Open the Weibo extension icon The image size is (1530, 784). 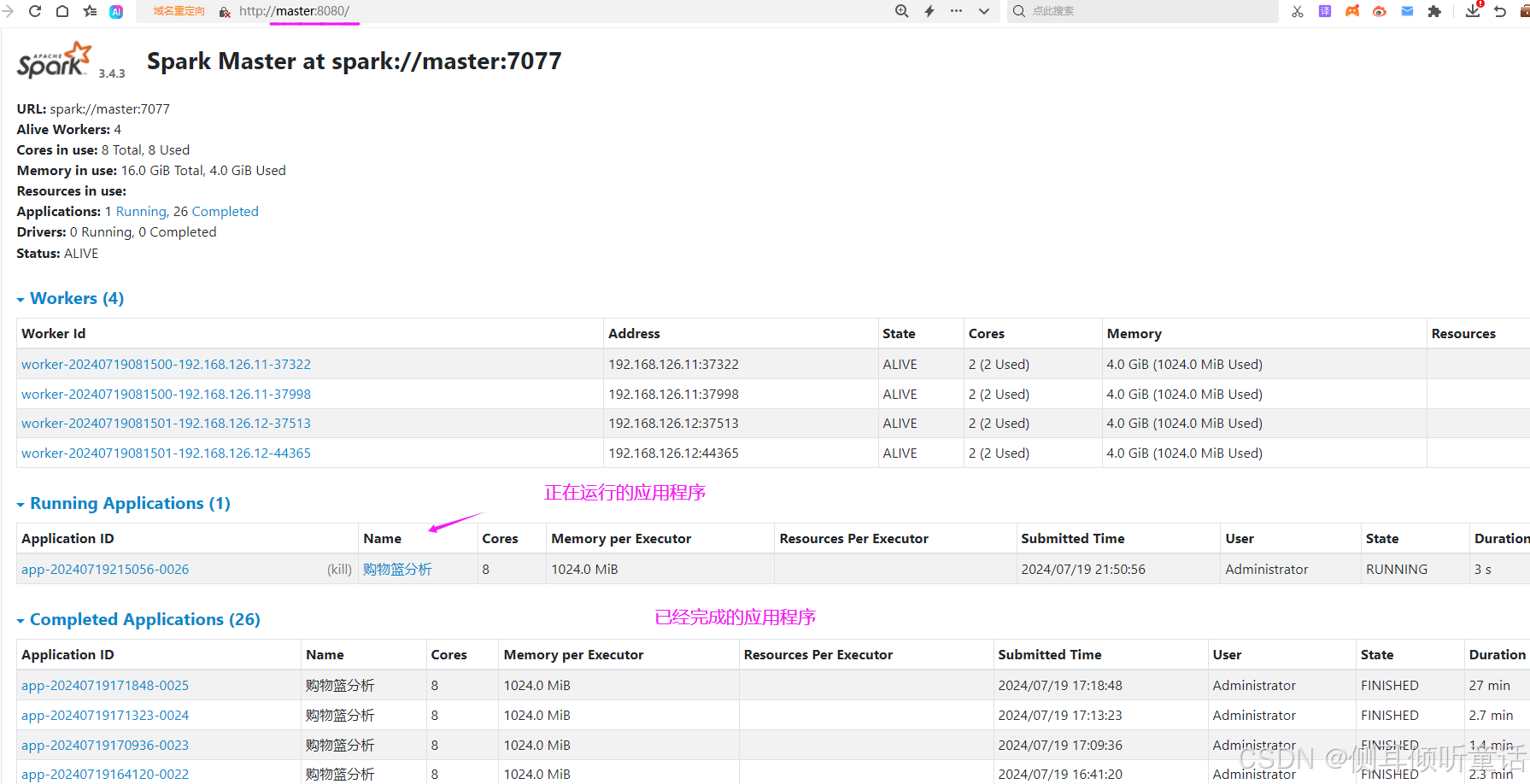tap(1380, 11)
